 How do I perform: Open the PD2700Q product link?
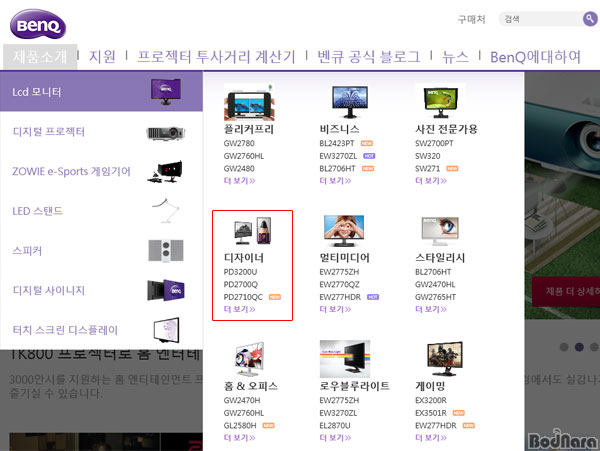coord(241,285)
